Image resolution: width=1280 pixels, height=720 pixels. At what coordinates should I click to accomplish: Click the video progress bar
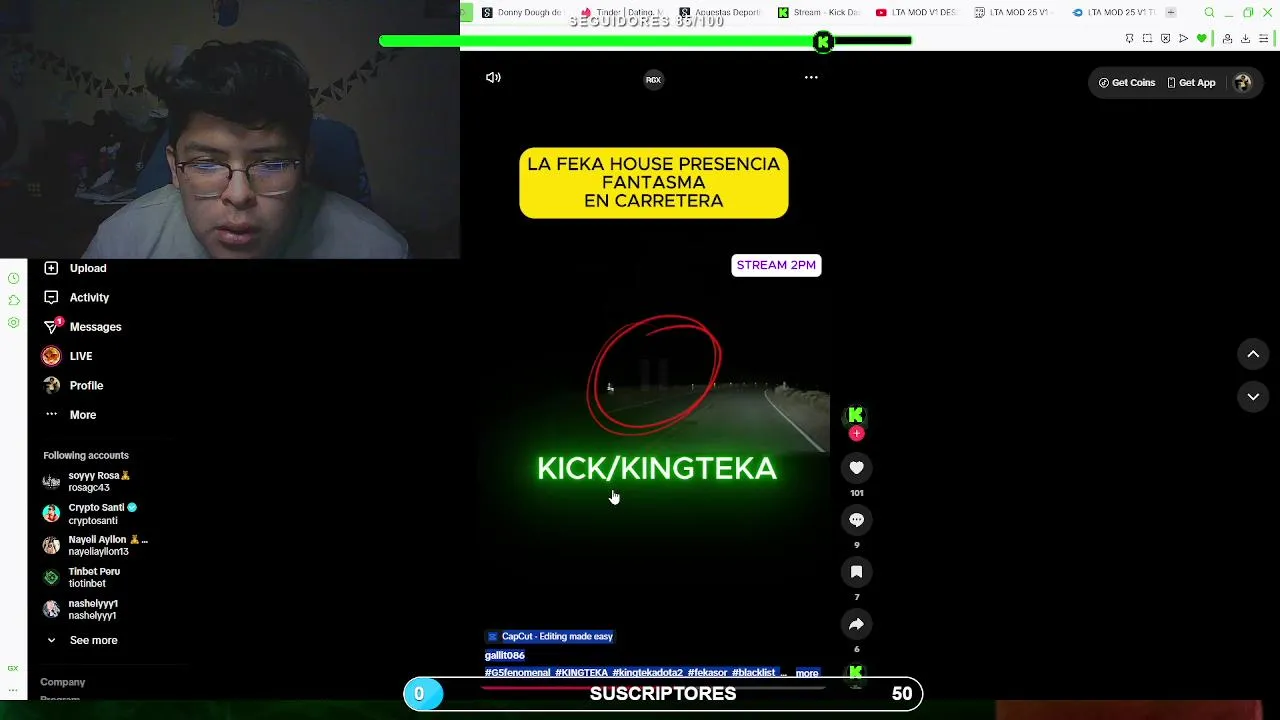point(654,688)
